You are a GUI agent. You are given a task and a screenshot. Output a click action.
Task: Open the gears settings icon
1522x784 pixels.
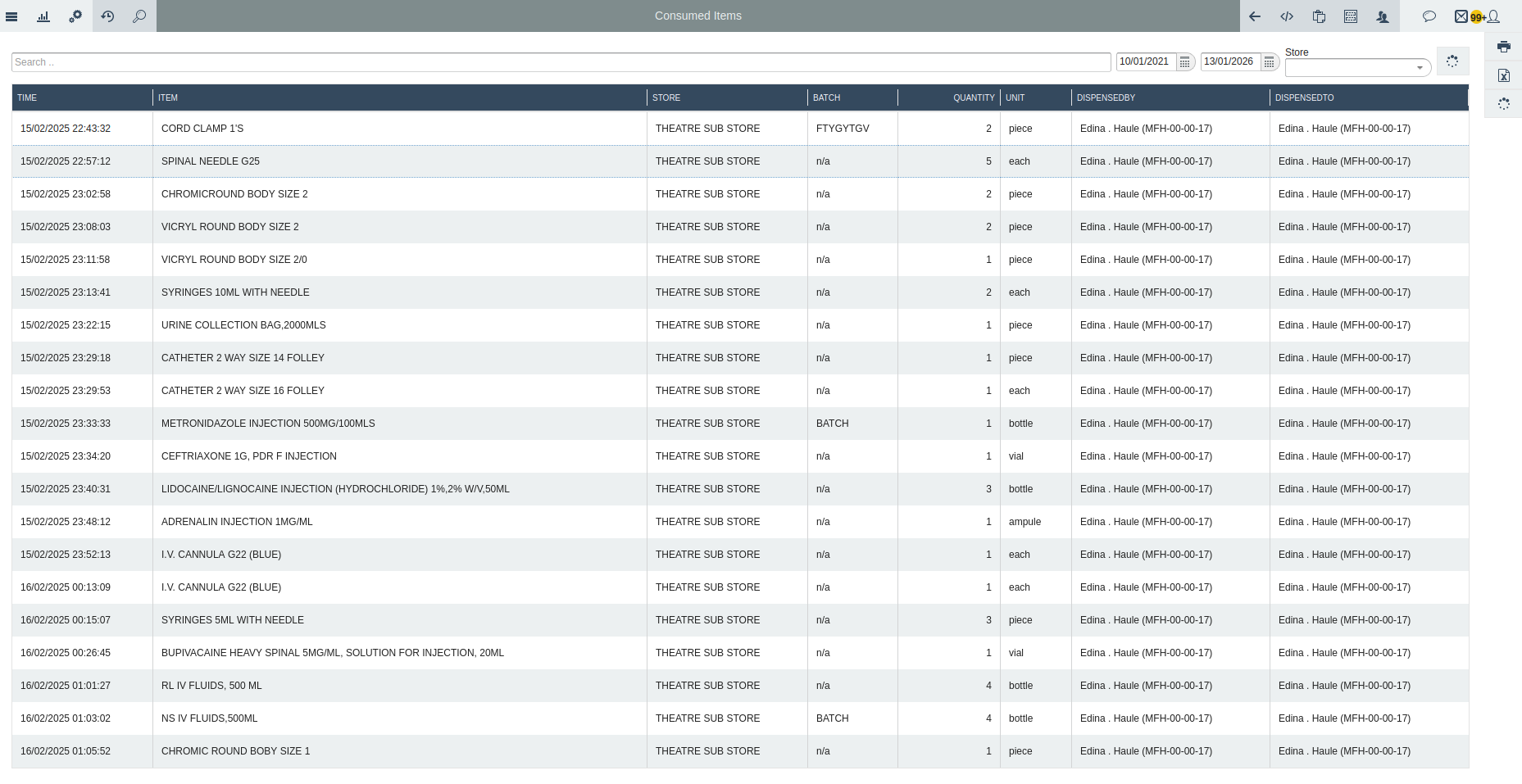click(x=75, y=16)
